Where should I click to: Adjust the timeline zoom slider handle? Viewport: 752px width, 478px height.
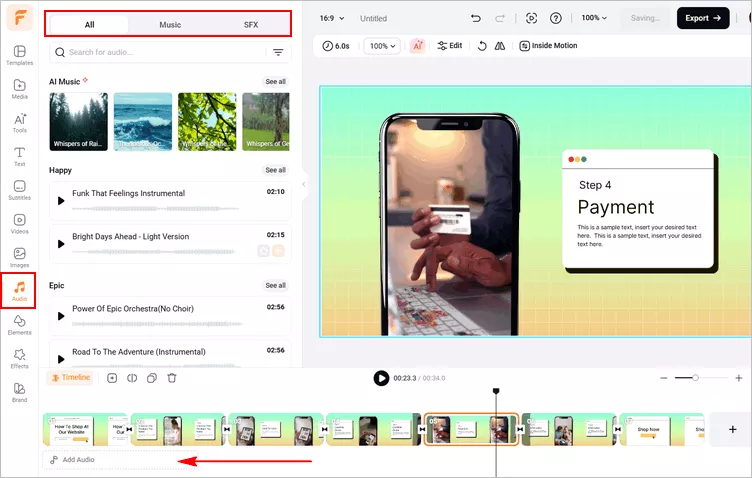pyautogui.click(x=695, y=378)
